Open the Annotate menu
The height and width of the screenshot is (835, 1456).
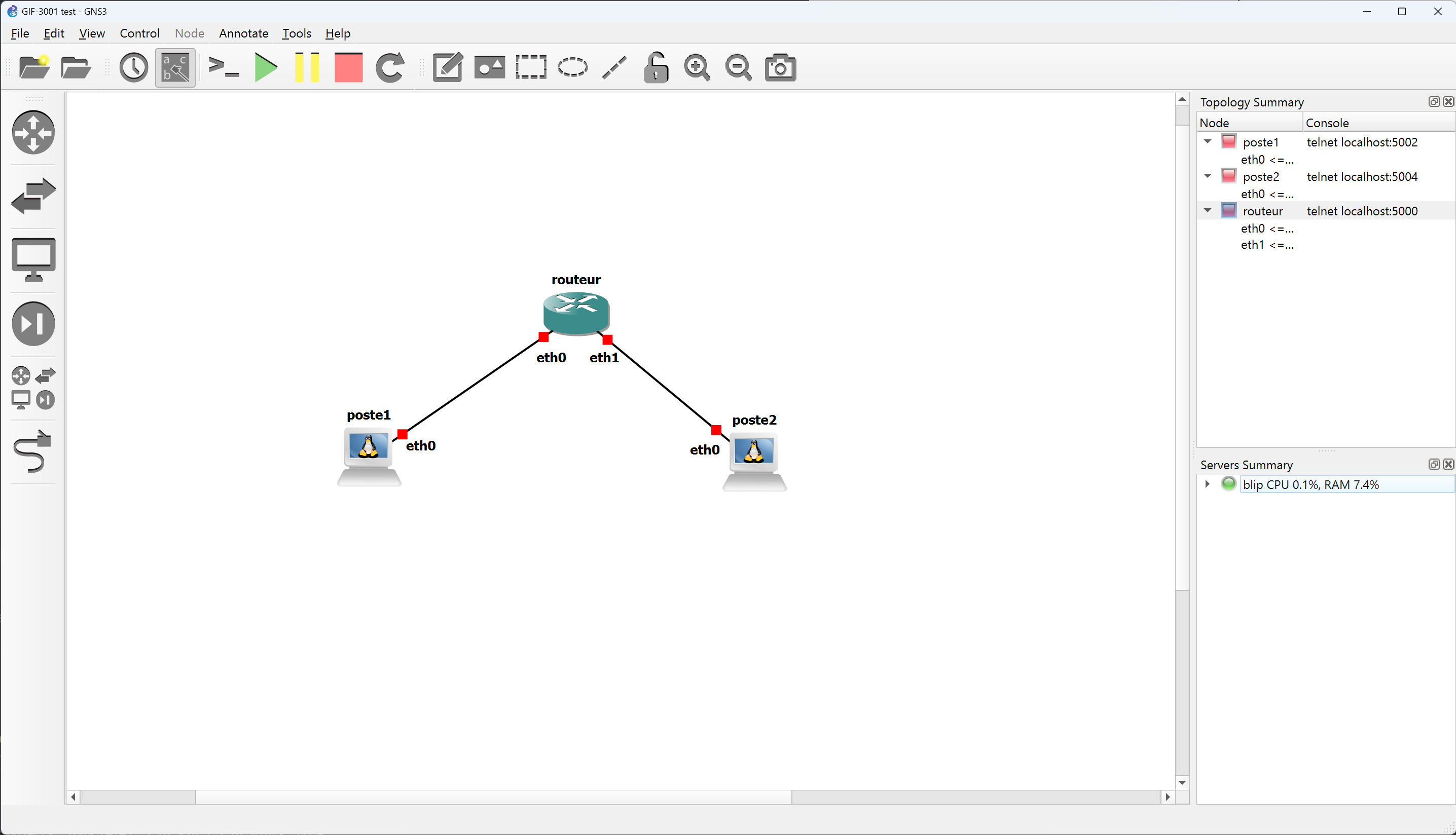pyautogui.click(x=243, y=33)
